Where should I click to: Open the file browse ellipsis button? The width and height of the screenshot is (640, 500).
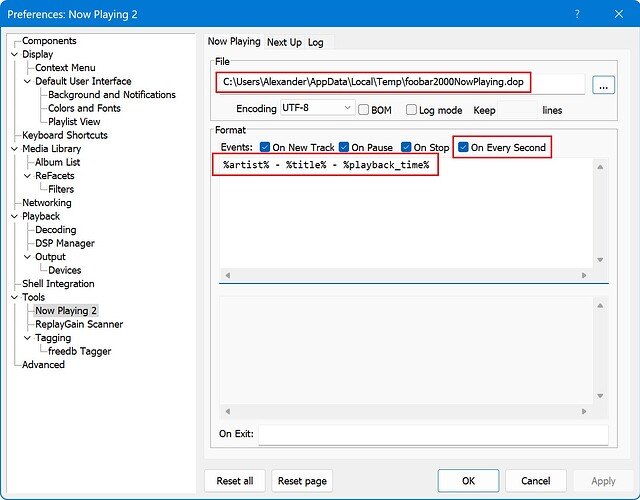603,85
